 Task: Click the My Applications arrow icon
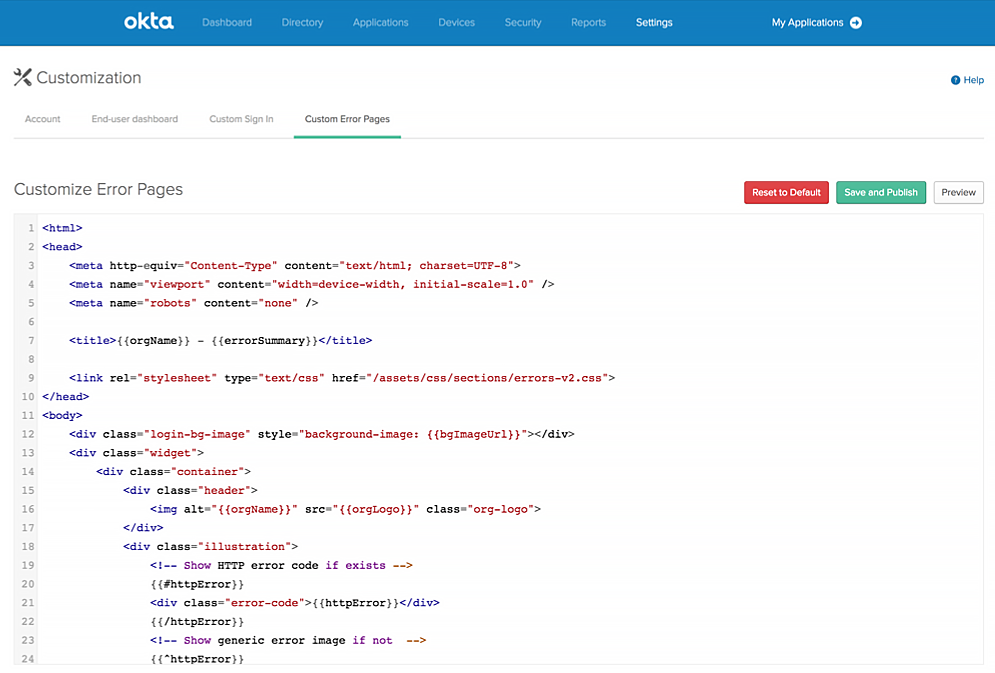pyautogui.click(x=856, y=23)
